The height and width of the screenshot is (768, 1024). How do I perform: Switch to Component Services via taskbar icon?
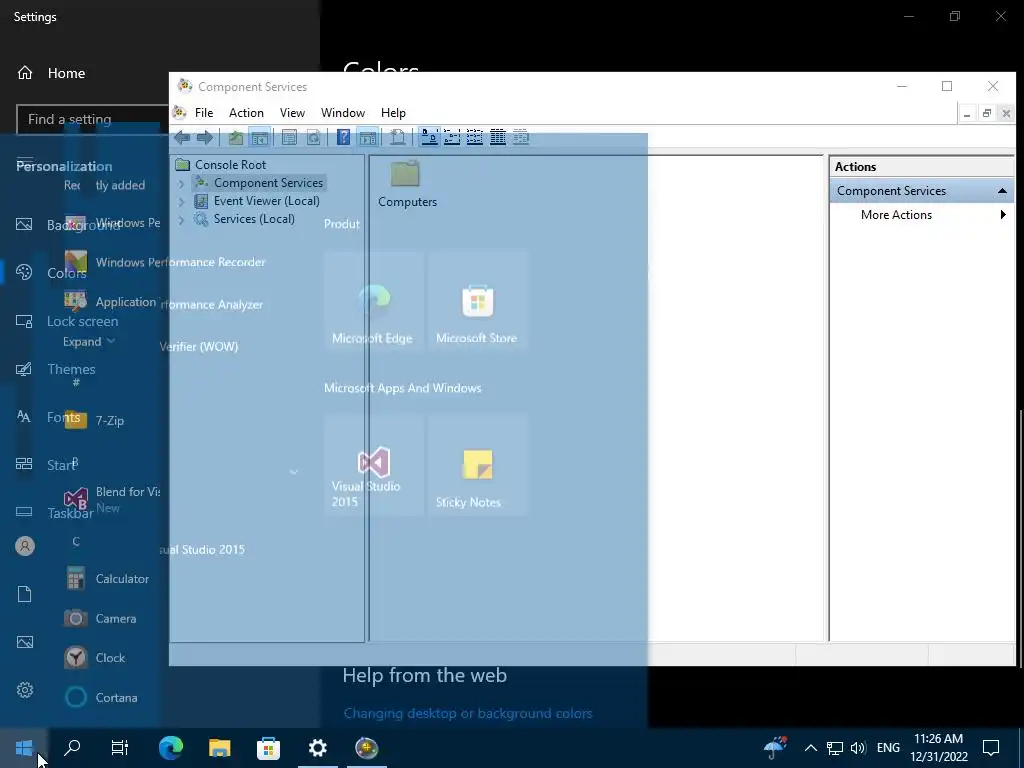(366, 748)
